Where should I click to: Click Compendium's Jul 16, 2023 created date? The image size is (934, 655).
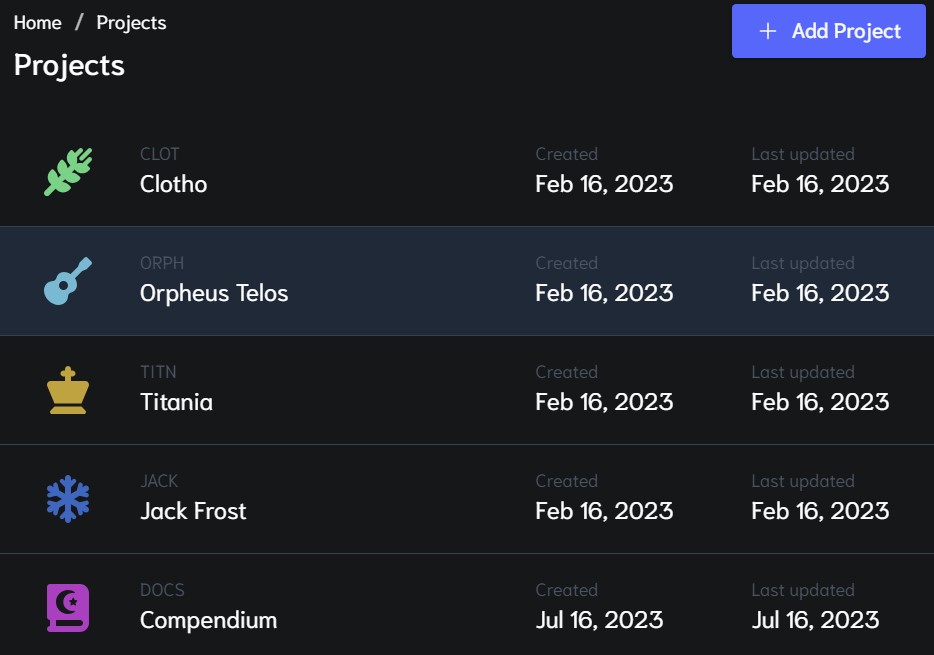click(x=599, y=620)
